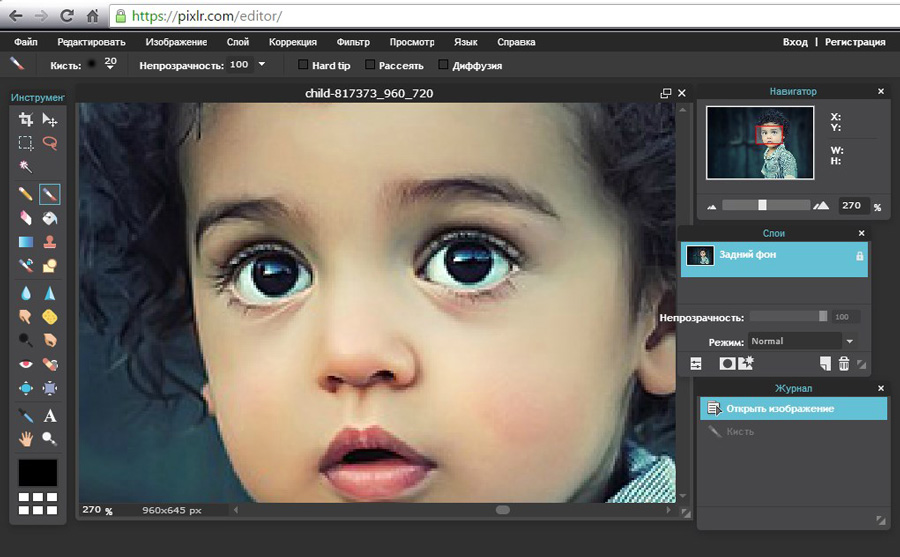The height and width of the screenshot is (557, 900).
Task: Select the Red Eye Reduction tool
Action: [26, 364]
